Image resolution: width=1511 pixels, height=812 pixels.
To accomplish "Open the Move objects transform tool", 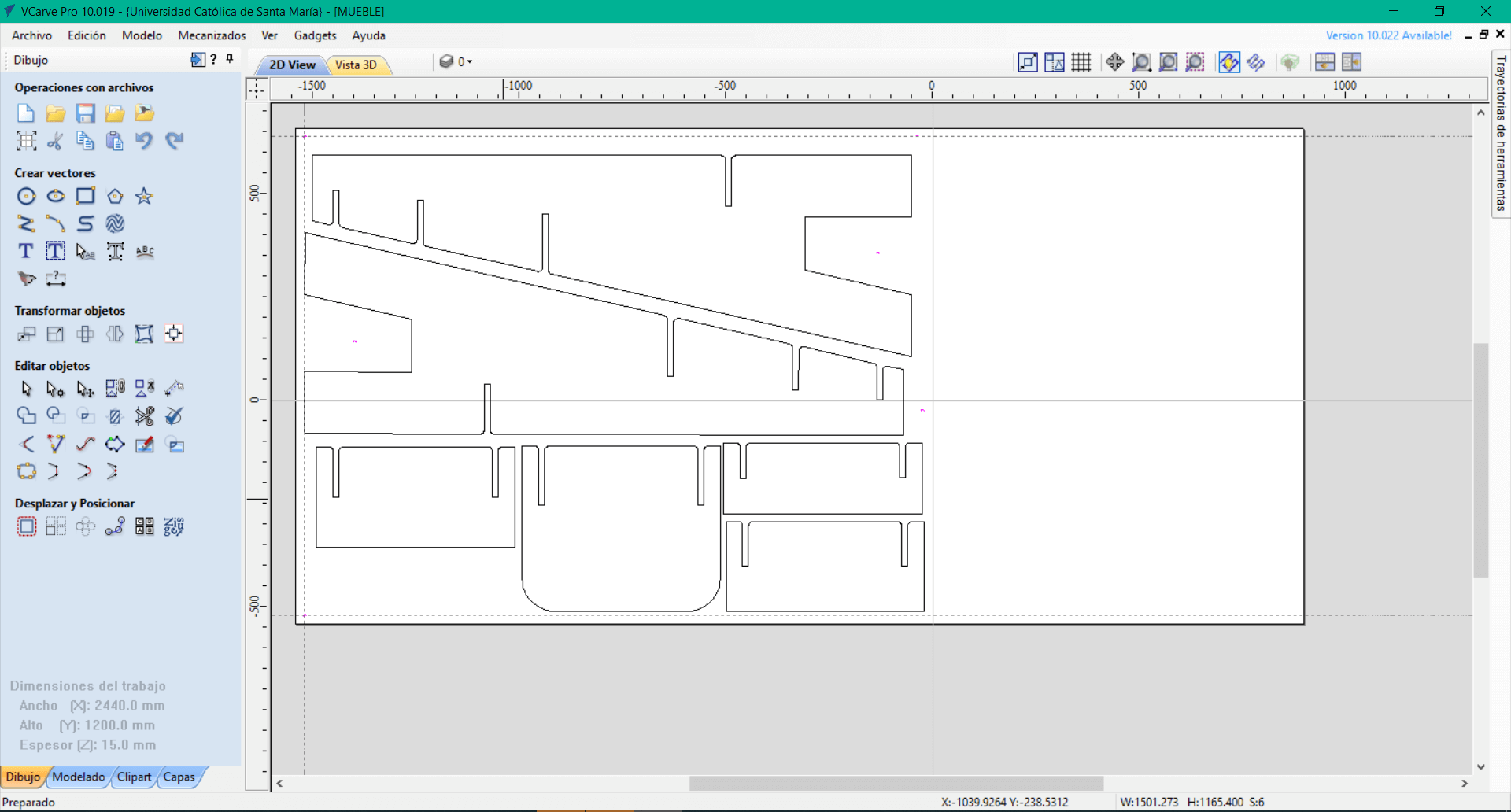I will point(26,334).
